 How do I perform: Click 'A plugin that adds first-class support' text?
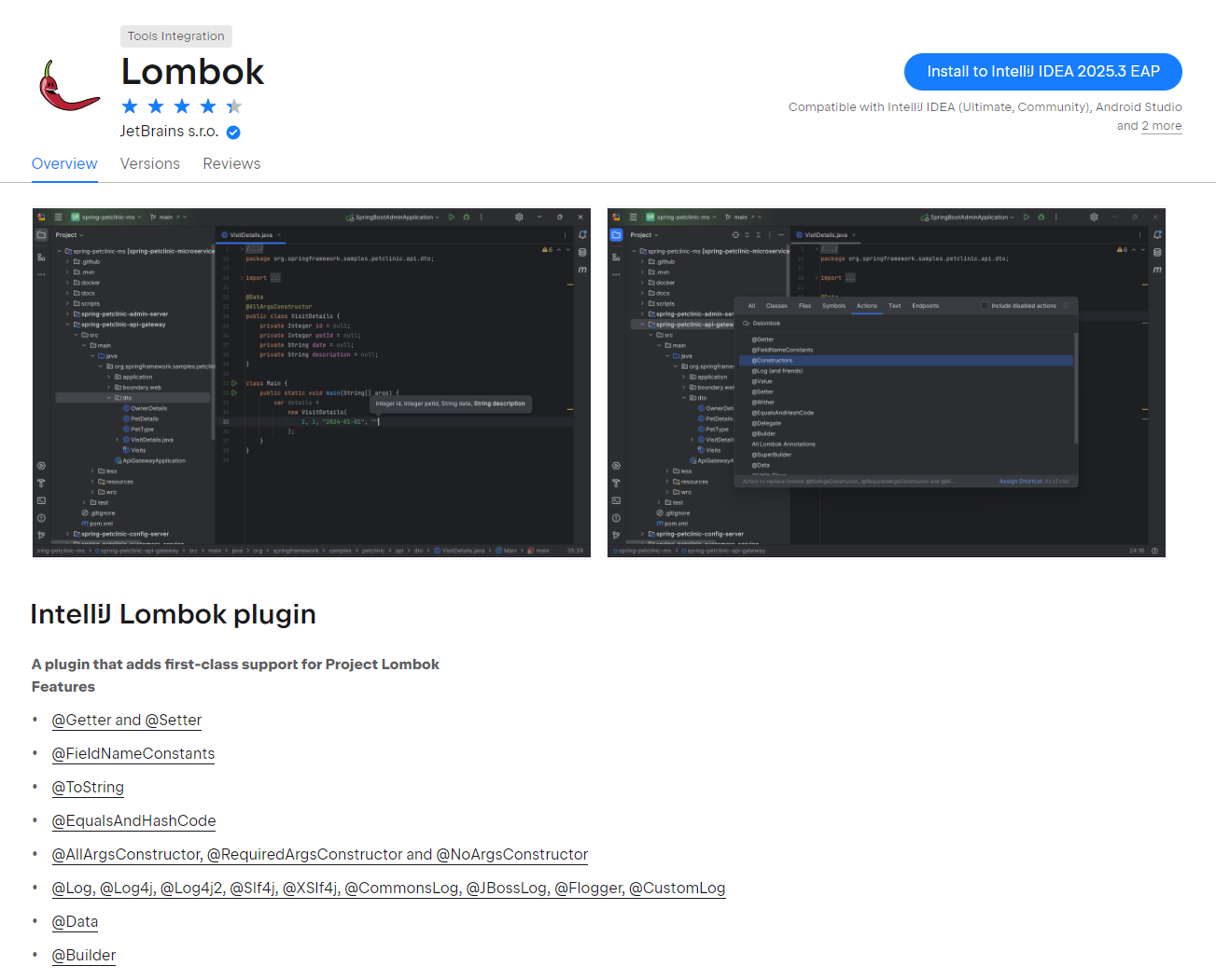point(235,665)
